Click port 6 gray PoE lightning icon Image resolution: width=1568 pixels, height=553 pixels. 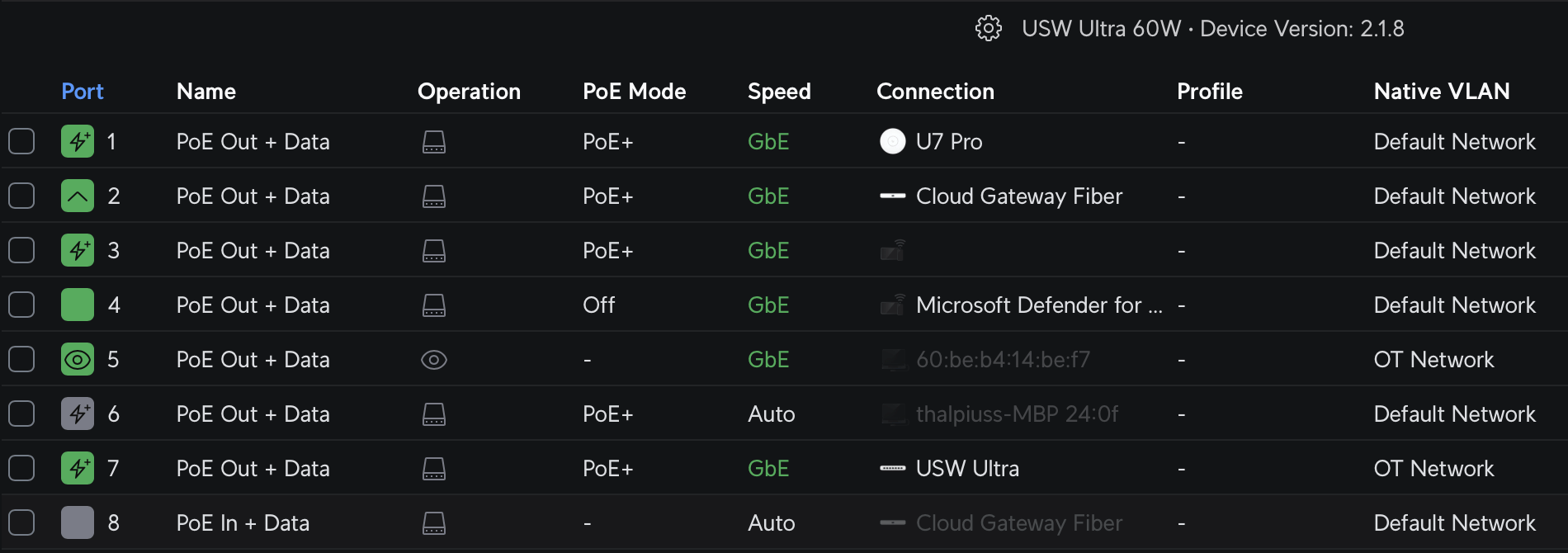coord(78,414)
